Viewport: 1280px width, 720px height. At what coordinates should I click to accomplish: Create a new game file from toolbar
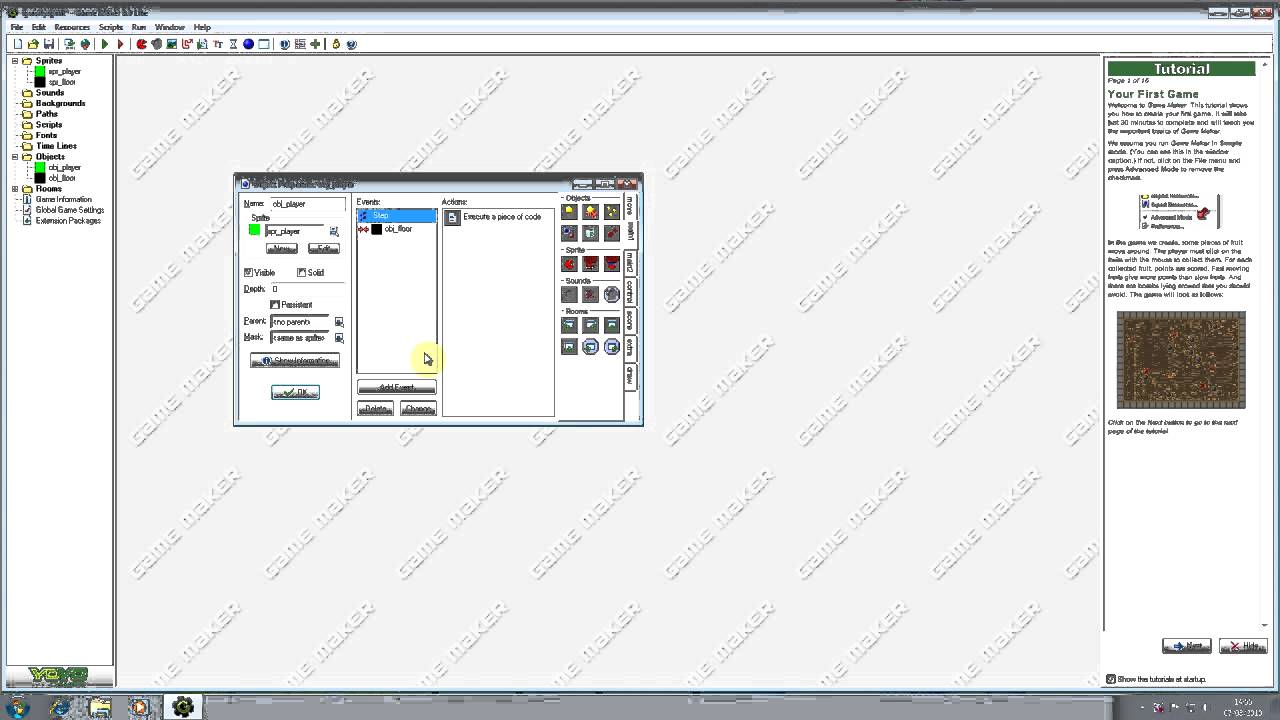click(18, 44)
